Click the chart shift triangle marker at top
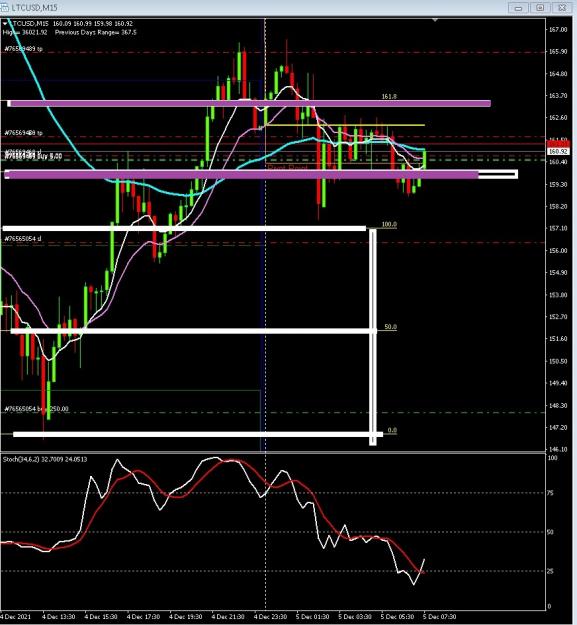Viewport: 577px width, 625px height. [435, 20]
